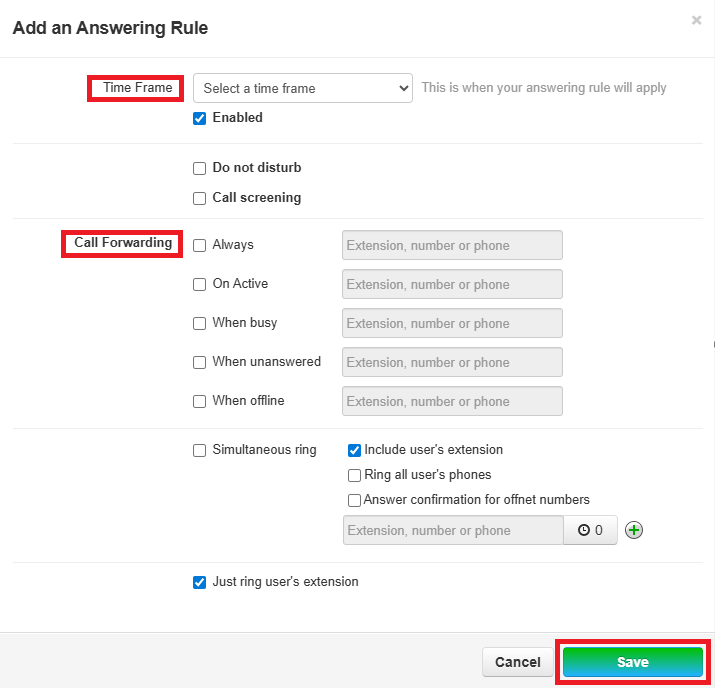Enable Answer confirmation for offnet numbers
The height and width of the screenshot is (688, 715).
coord(354,500)
